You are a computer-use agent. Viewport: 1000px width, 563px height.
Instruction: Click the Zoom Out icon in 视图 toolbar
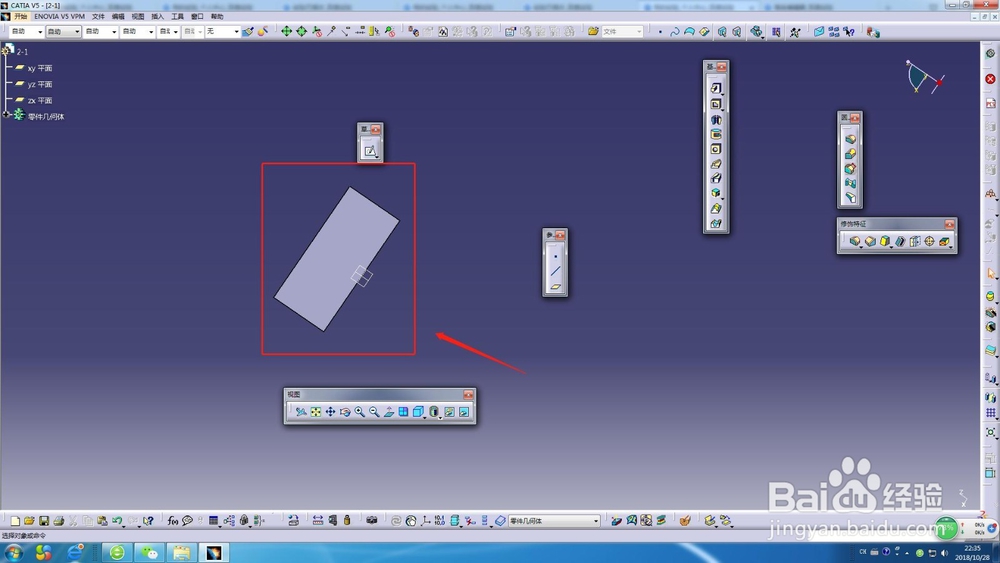374,412
